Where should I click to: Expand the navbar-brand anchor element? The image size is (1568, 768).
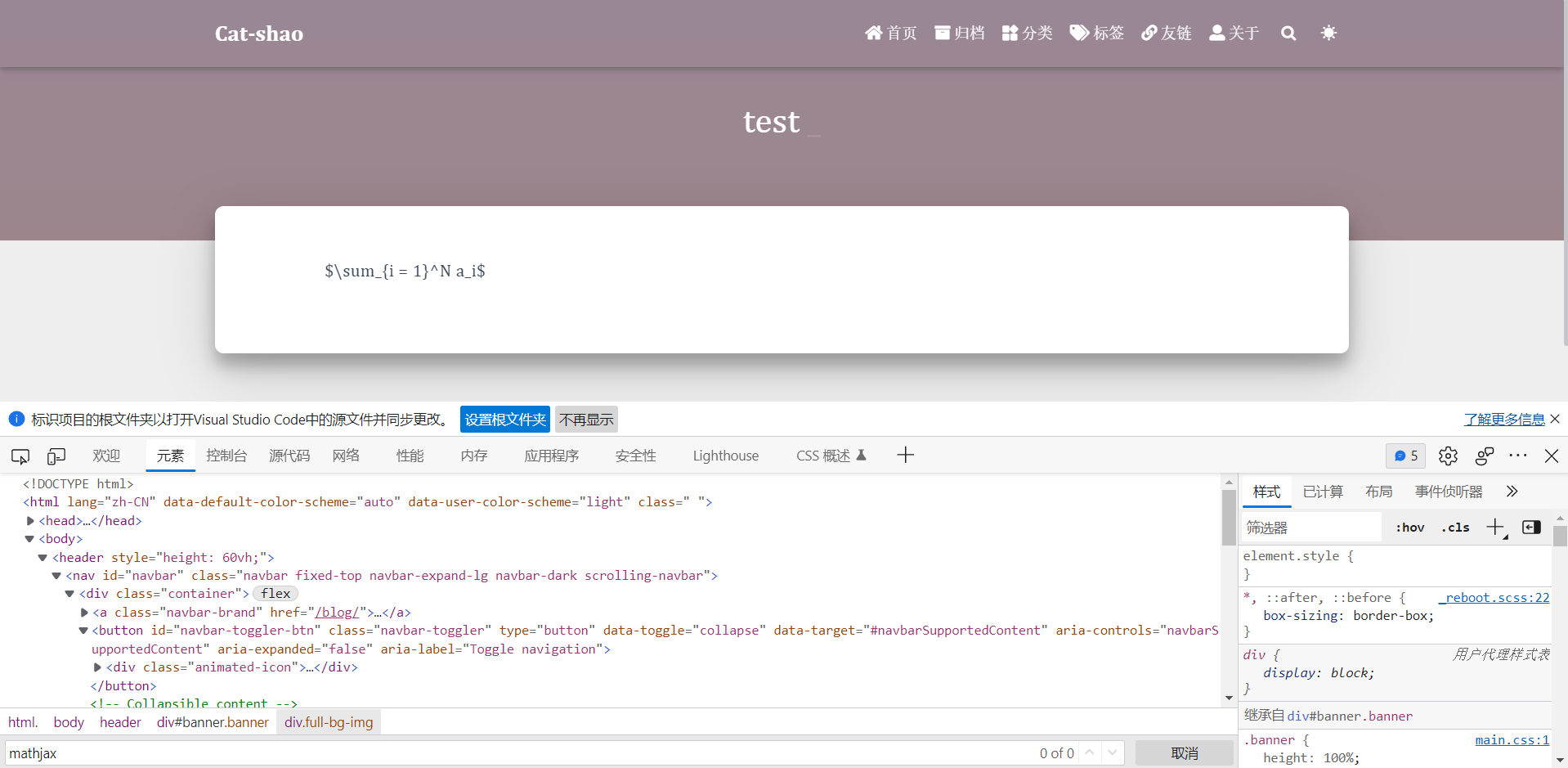click(83, 612)
